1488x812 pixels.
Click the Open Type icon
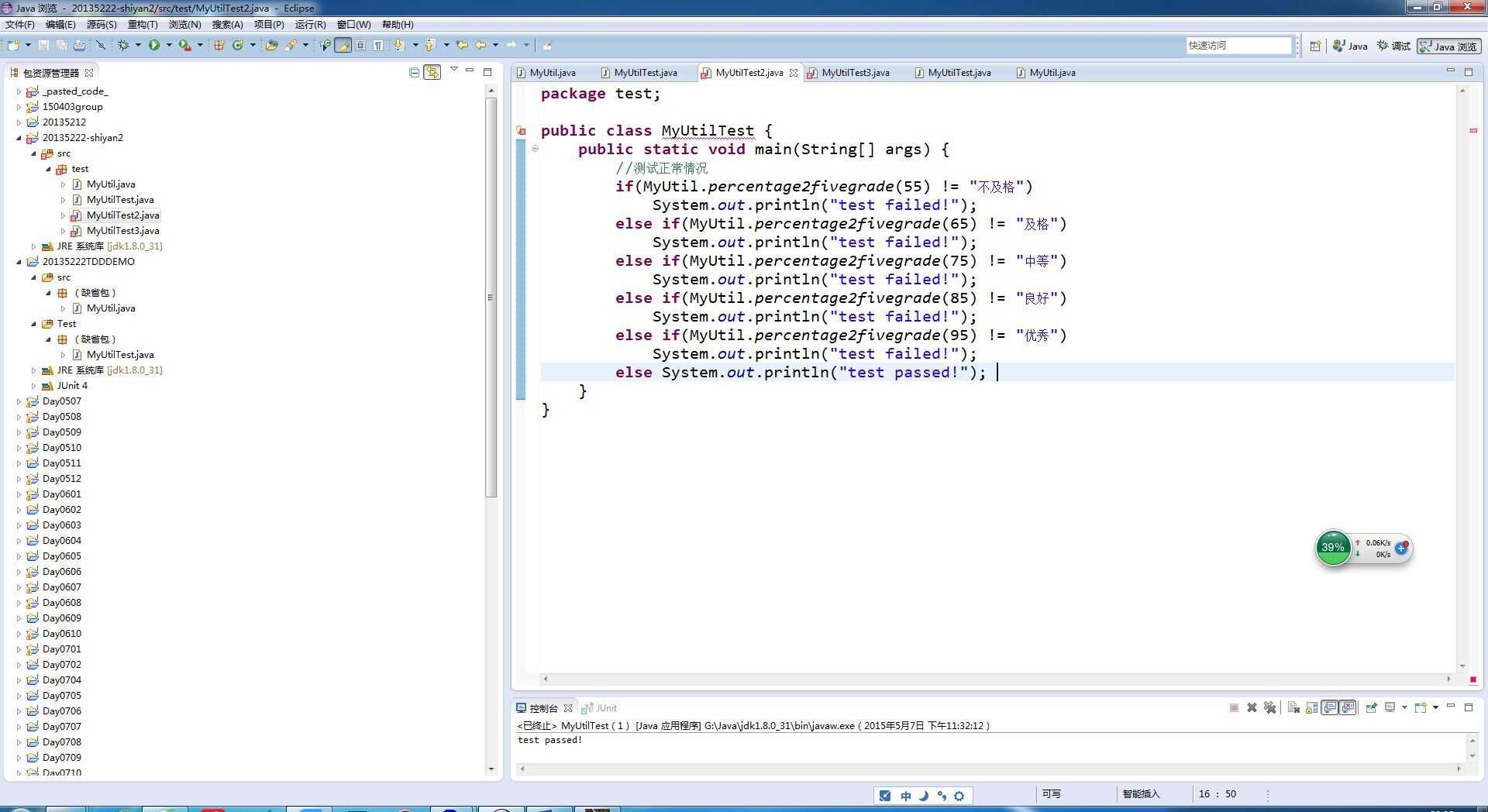click(x=271, y=46)
